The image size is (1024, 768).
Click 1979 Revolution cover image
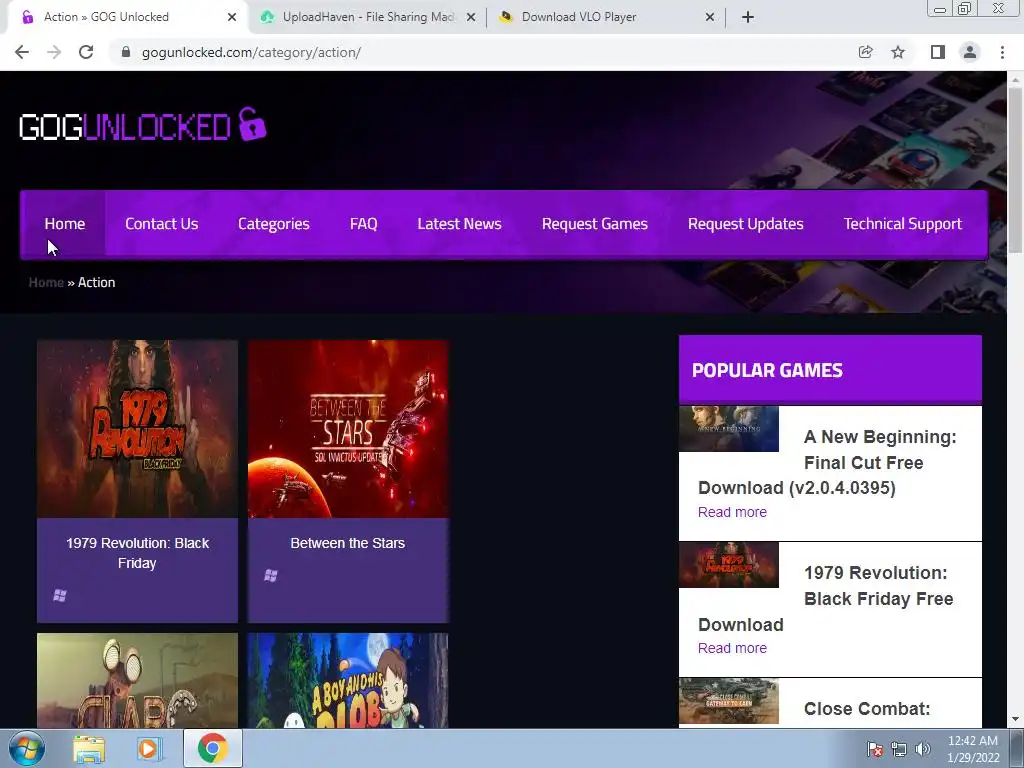coord(137,429)
